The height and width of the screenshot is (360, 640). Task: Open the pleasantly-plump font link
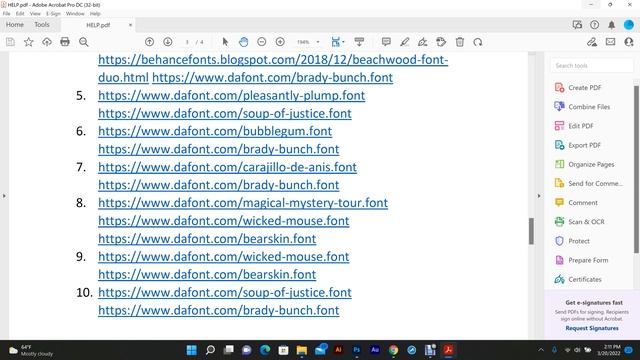pos(231,96)
